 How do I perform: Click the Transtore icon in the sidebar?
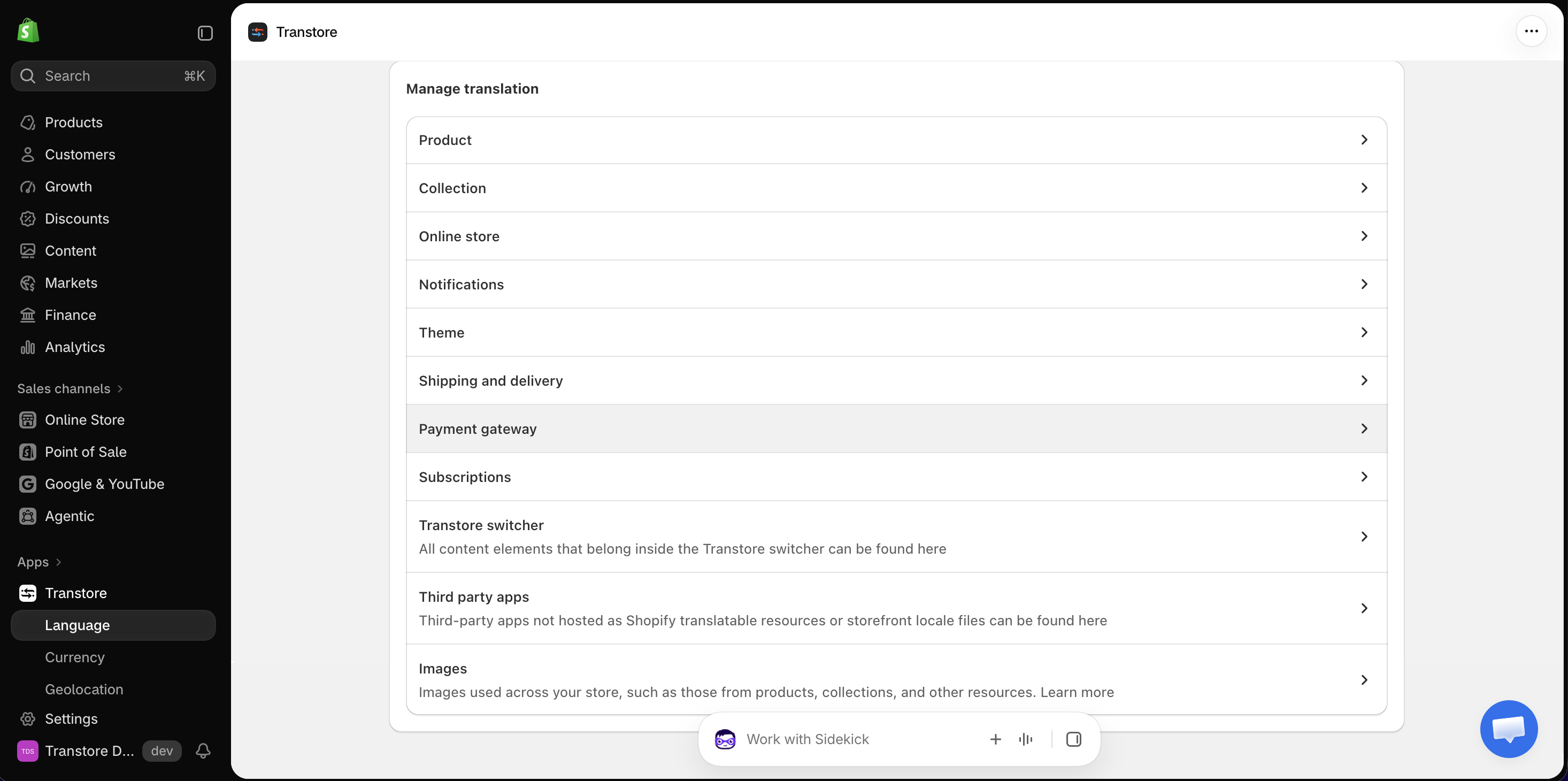[x=27, y=593]
